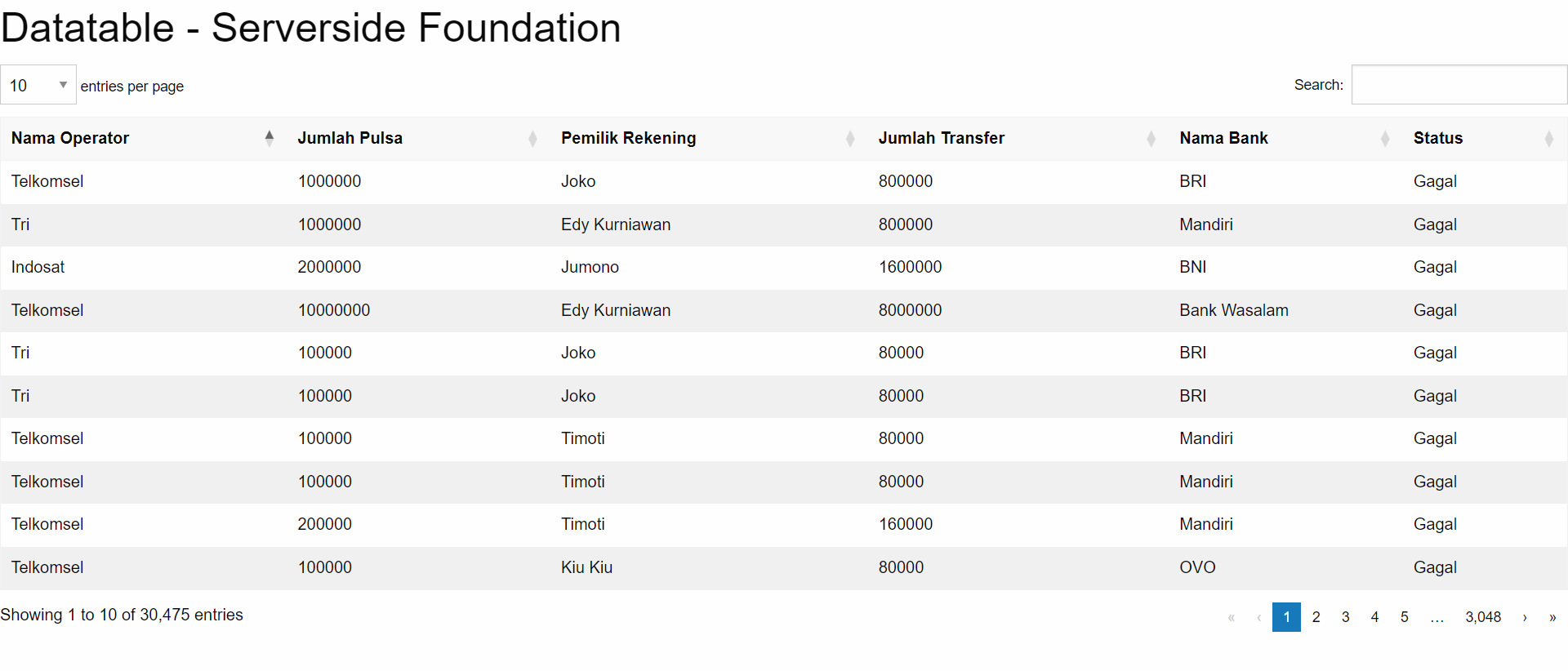Sort by Nama Bank column arrow
This screenshot has height=671, width=1568.
pyautogui.click(x=1385, y=138)
